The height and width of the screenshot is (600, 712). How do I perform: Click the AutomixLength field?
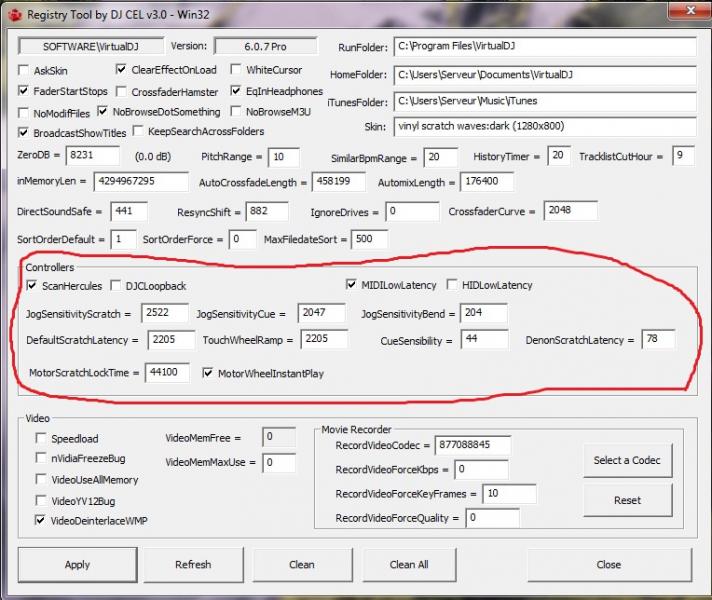pos(487,182)
